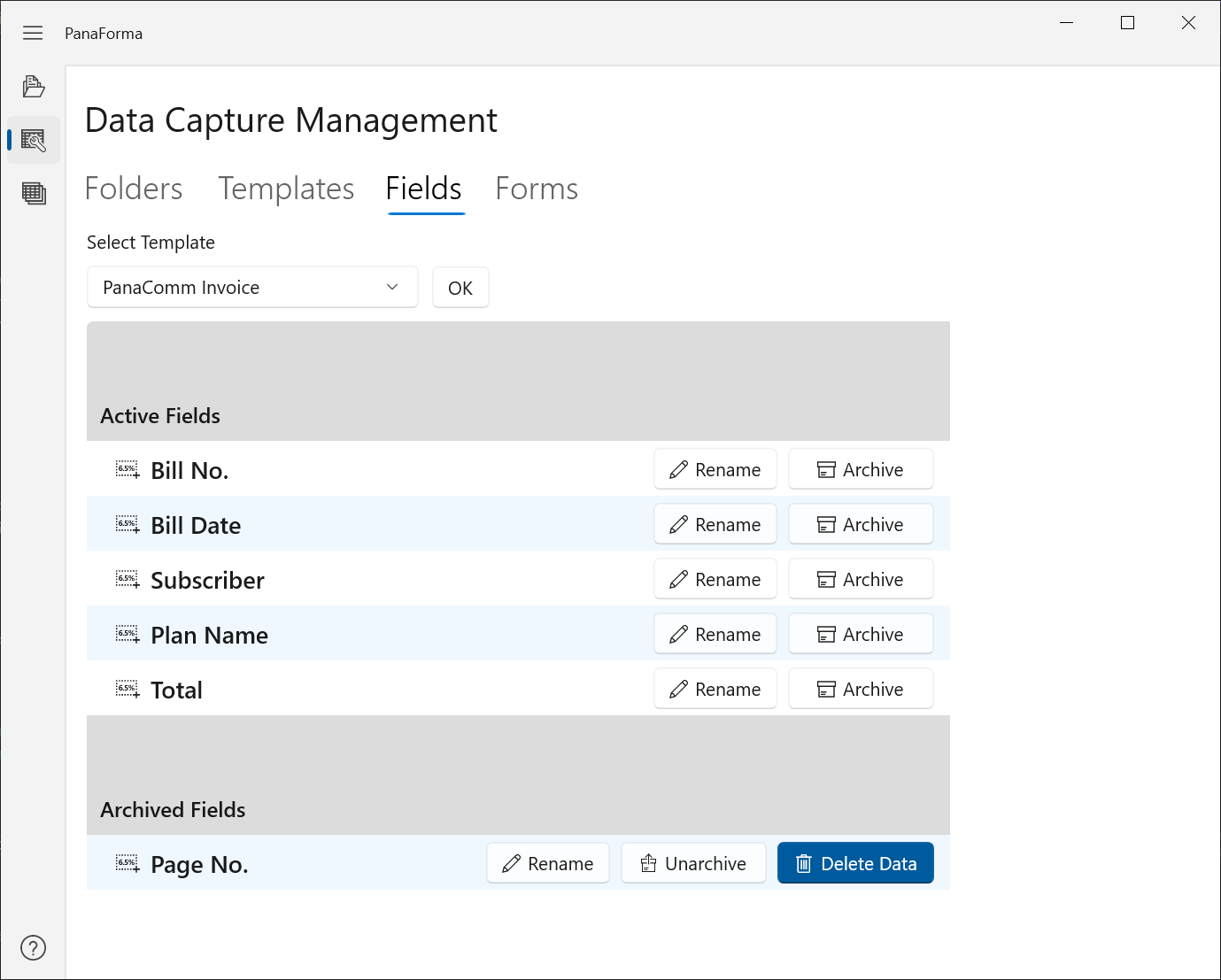This screenshot has height=980, width=1221.
Task: Expand the PanaComm Invoice template dropdown
Action: (252, 288)
